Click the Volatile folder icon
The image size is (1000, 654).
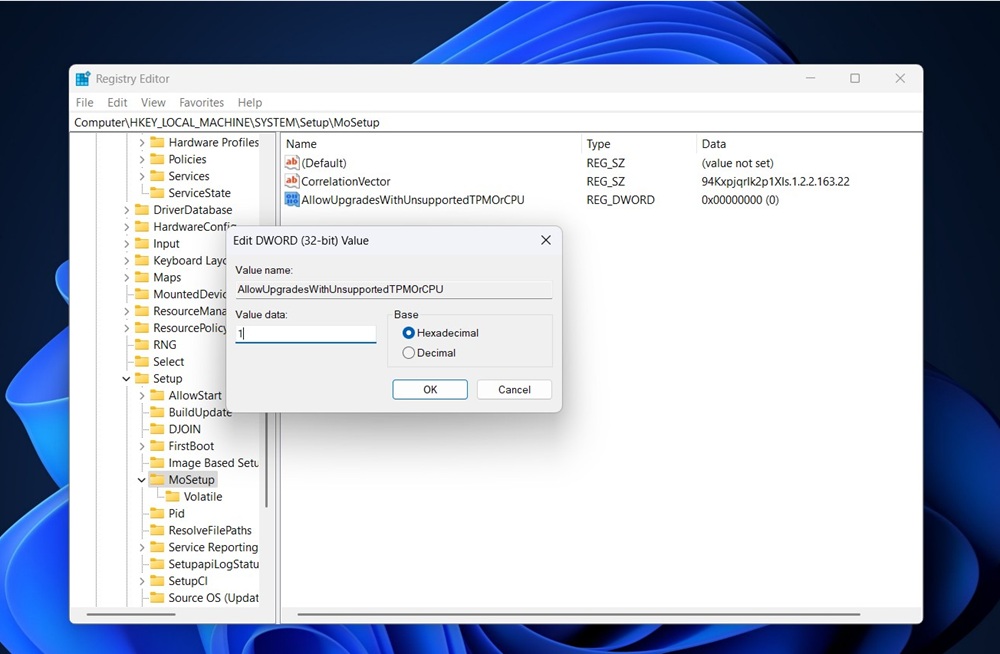[174, 496]
